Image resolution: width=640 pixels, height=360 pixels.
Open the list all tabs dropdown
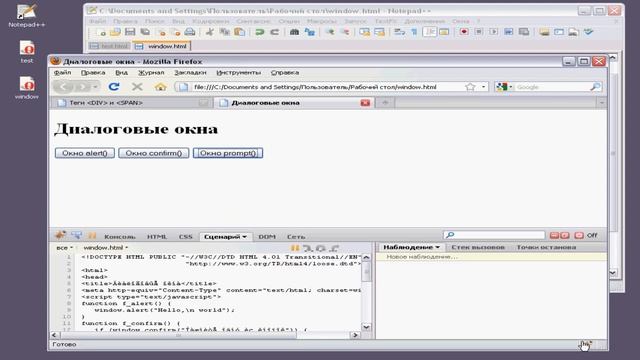point(601,103)
